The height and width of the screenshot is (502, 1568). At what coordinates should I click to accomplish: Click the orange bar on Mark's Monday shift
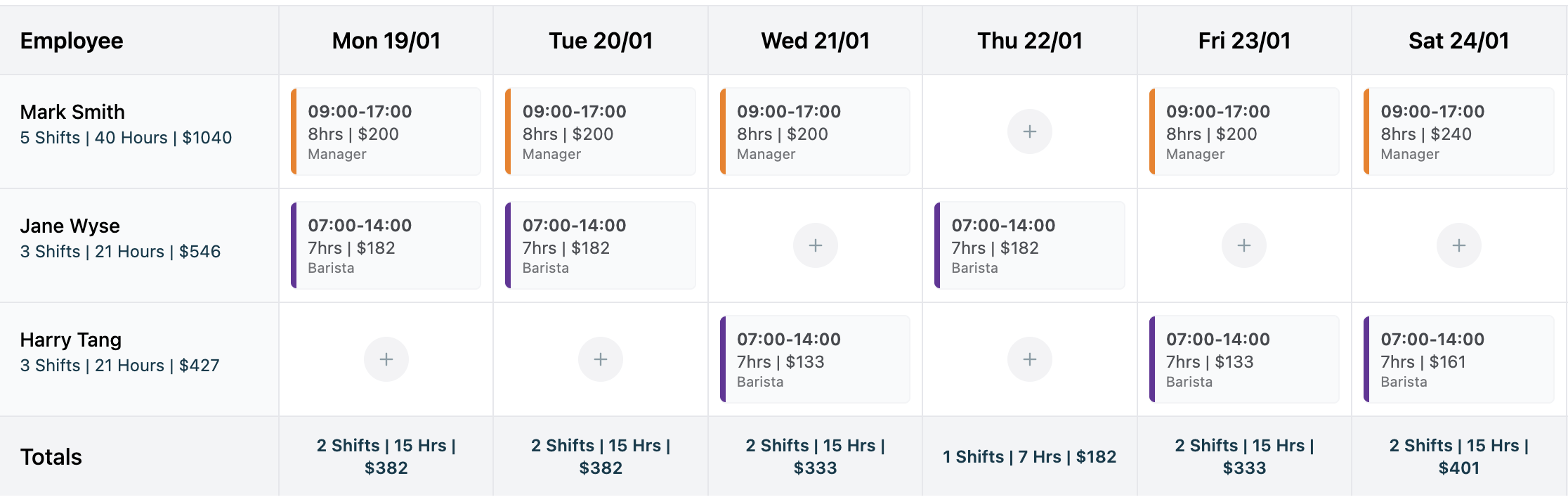294,131
